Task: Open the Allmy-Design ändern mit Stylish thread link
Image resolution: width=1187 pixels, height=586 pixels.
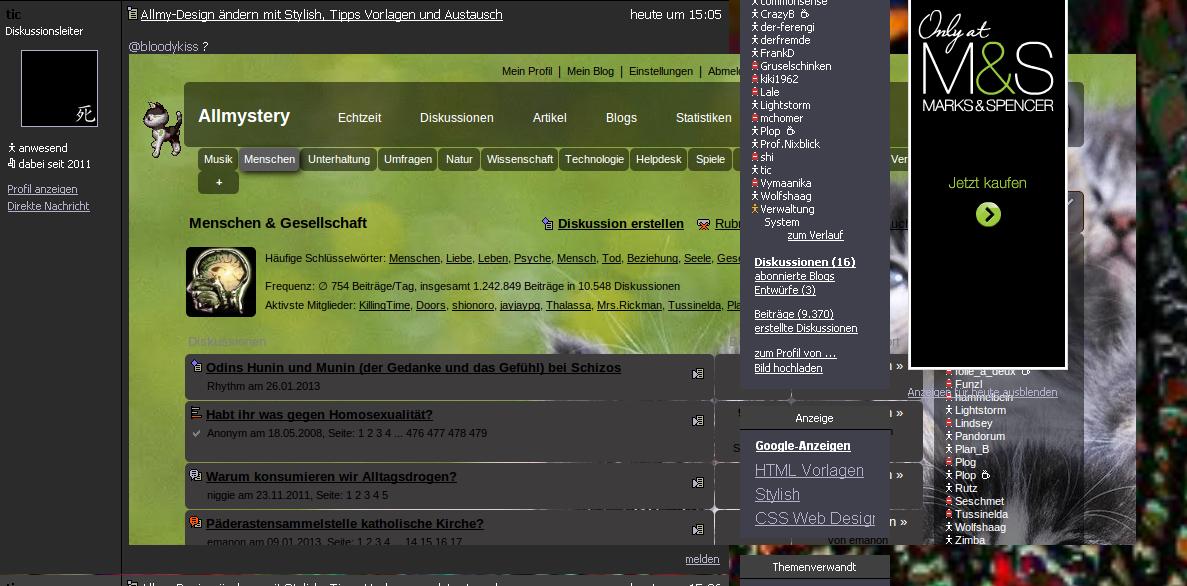Action: [322, 14]
